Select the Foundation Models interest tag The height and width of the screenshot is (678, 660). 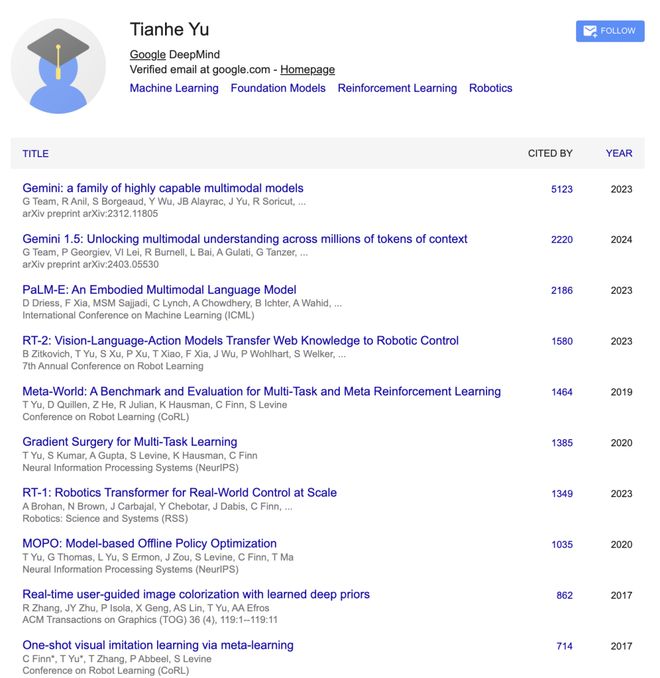pyautogui.click(x=278, y=88)
